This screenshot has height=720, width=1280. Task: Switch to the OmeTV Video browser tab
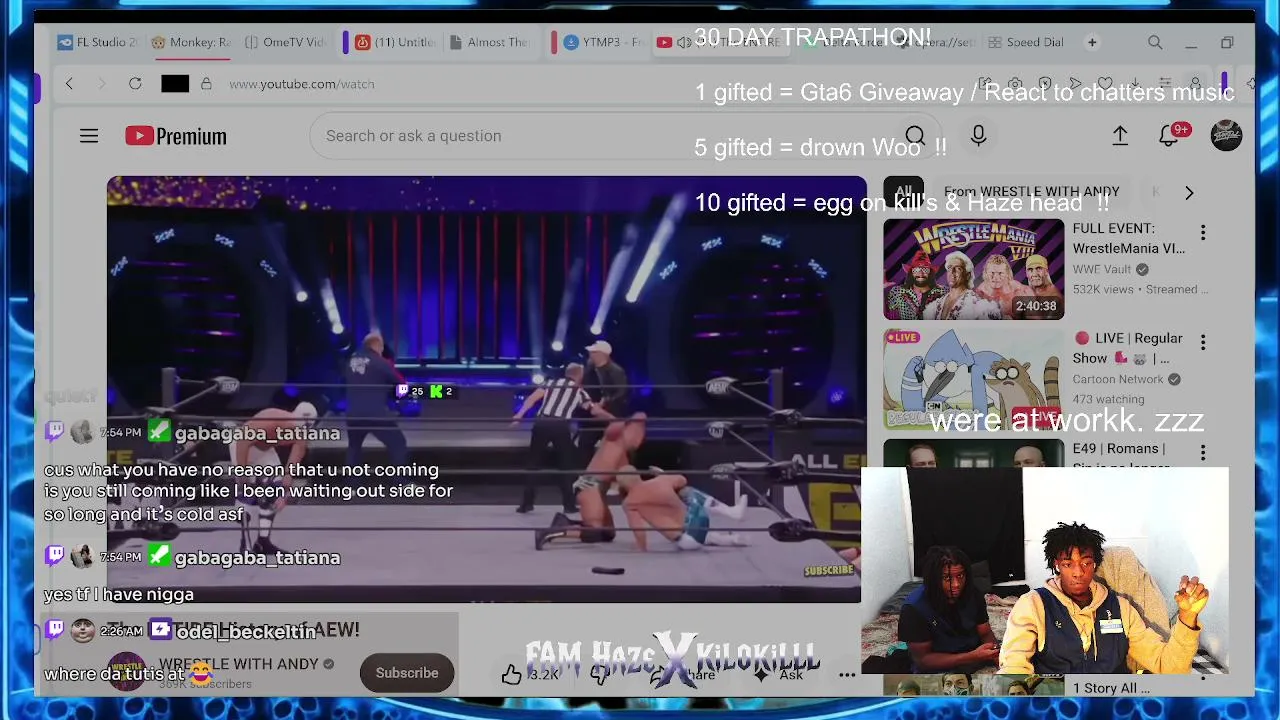pyautogui.click(x=285, y=42)
